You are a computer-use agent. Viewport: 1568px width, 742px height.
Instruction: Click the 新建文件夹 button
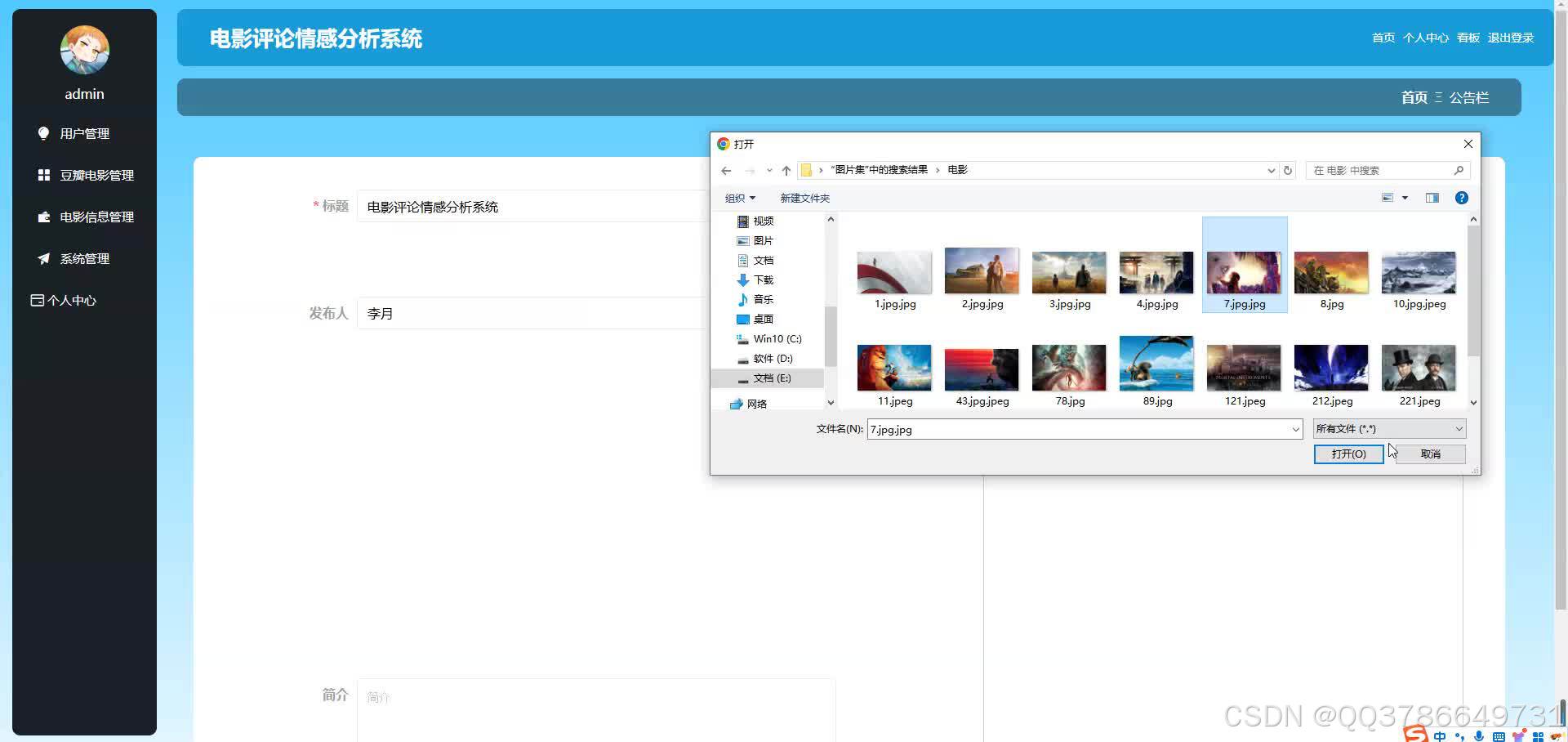coord(804,198)
